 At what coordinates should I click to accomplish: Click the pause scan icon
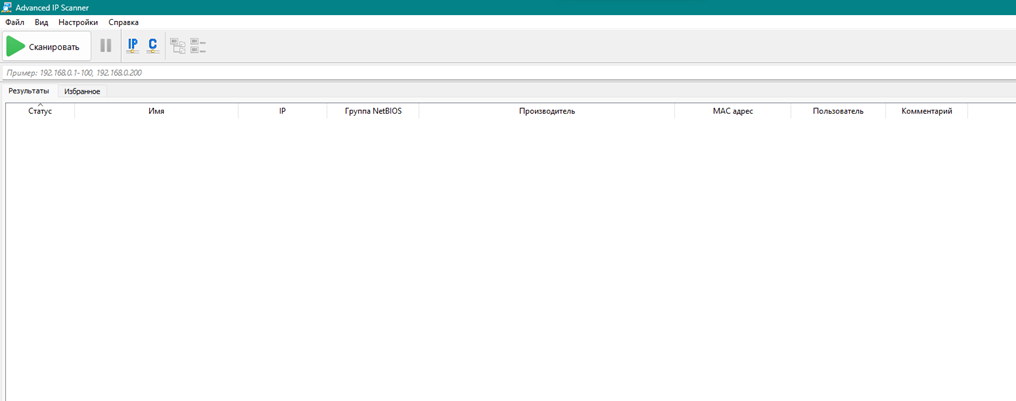[106, 46]
